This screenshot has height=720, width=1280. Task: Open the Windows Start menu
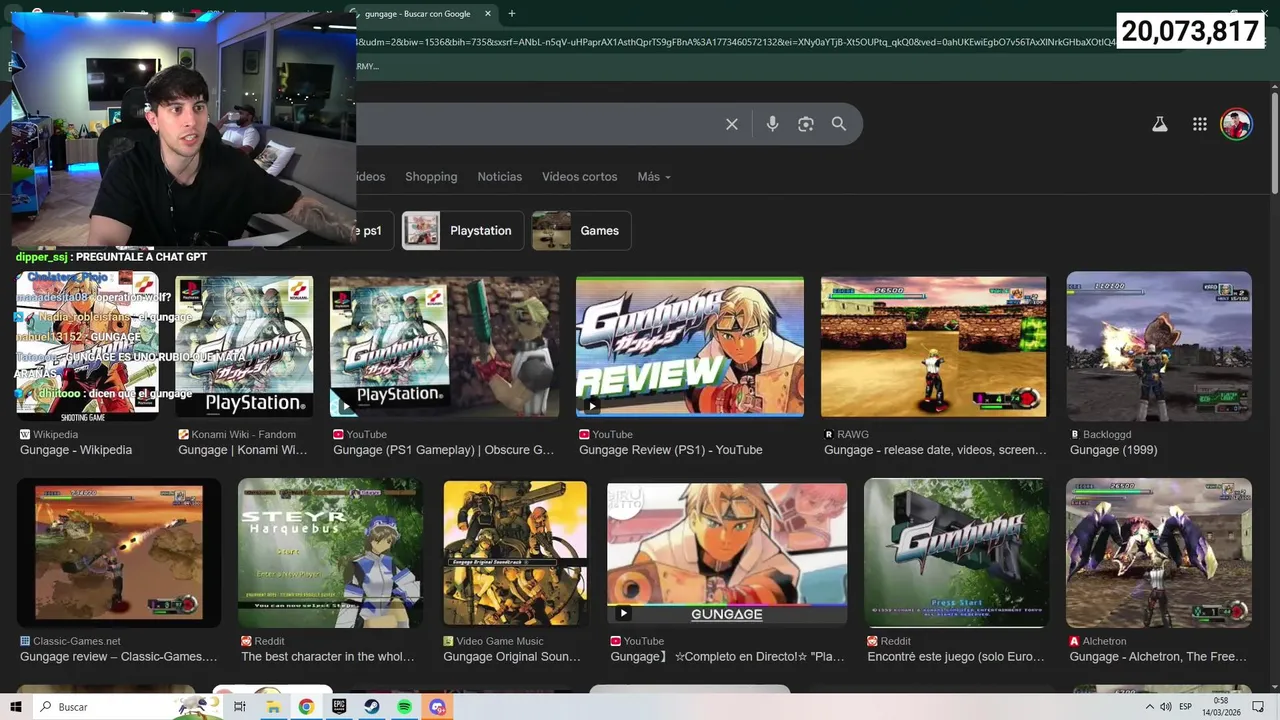tap(16, 707)
